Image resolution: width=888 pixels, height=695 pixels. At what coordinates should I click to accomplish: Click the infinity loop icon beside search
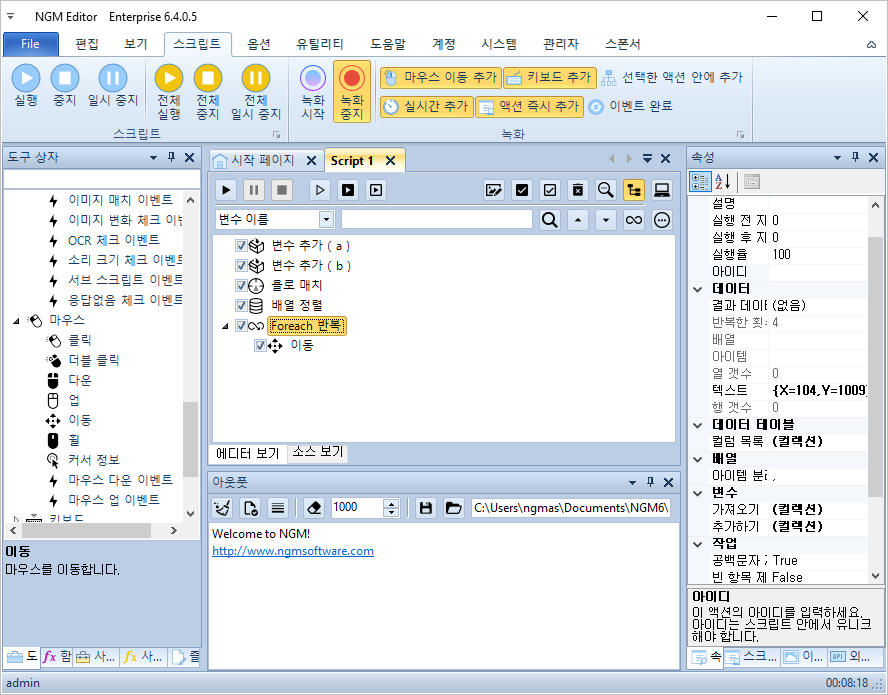point(634,220)
